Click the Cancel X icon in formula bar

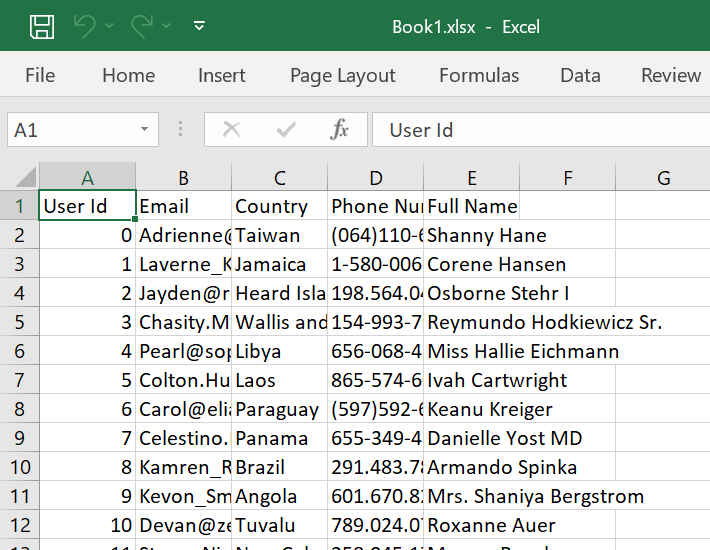pyautogui.click(x=232, y=130)
